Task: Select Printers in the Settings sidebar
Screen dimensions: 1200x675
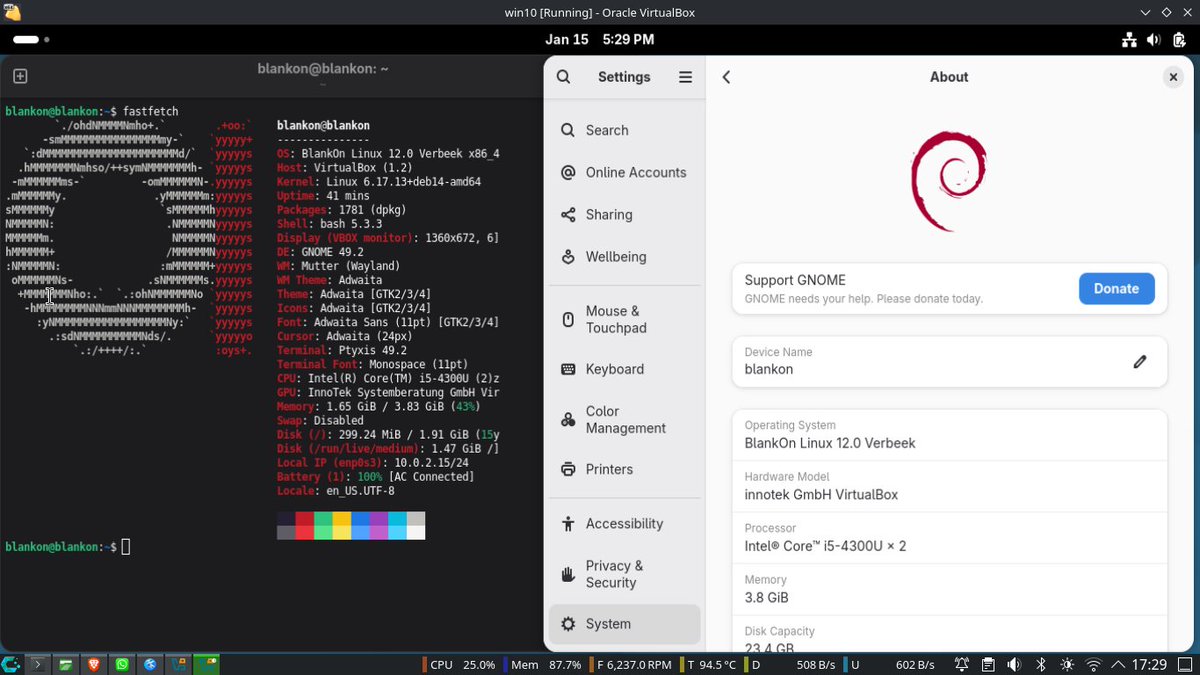Action: point(625,469)
